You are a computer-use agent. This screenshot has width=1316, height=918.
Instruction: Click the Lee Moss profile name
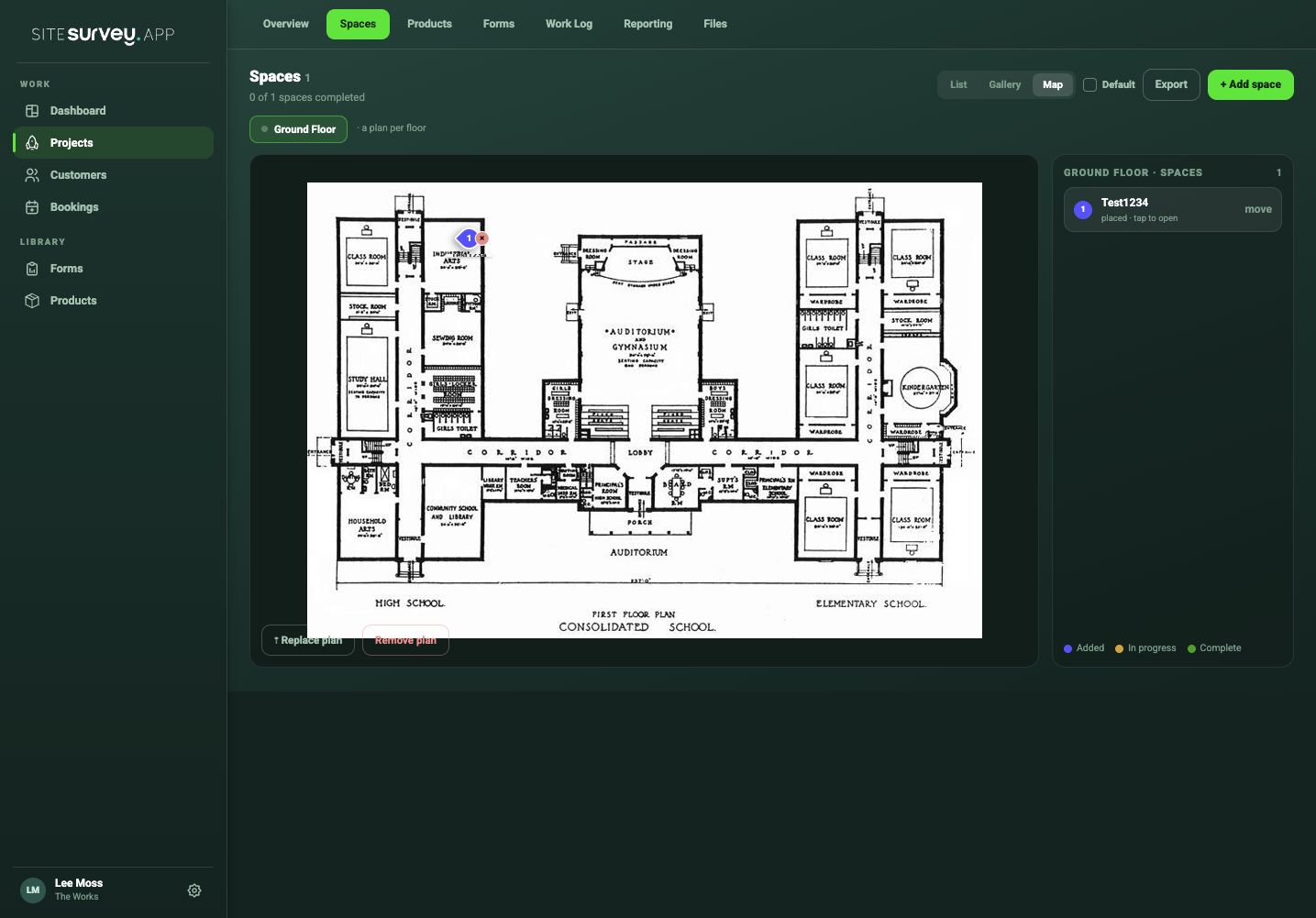pyautogui.click(x=79, y=883)
